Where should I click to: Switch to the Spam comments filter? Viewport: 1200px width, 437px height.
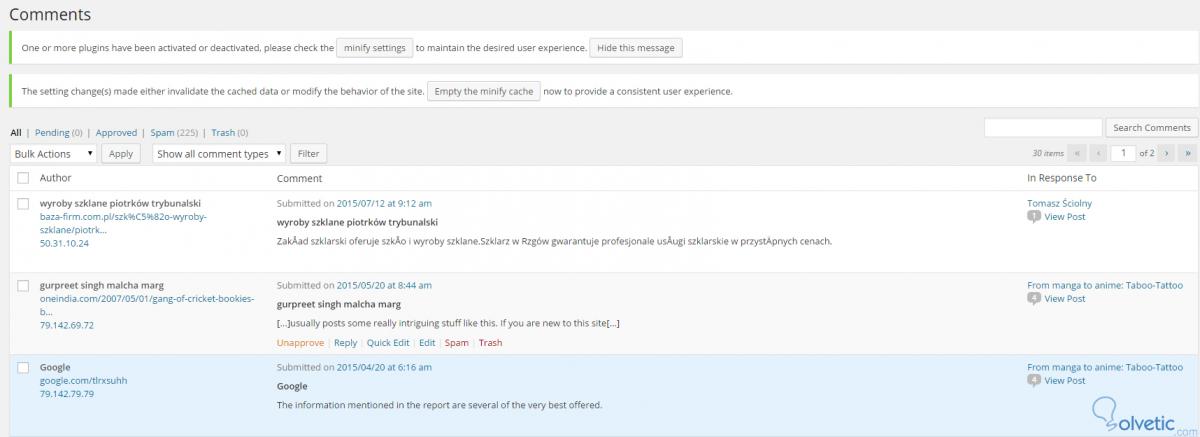point(162,132)
